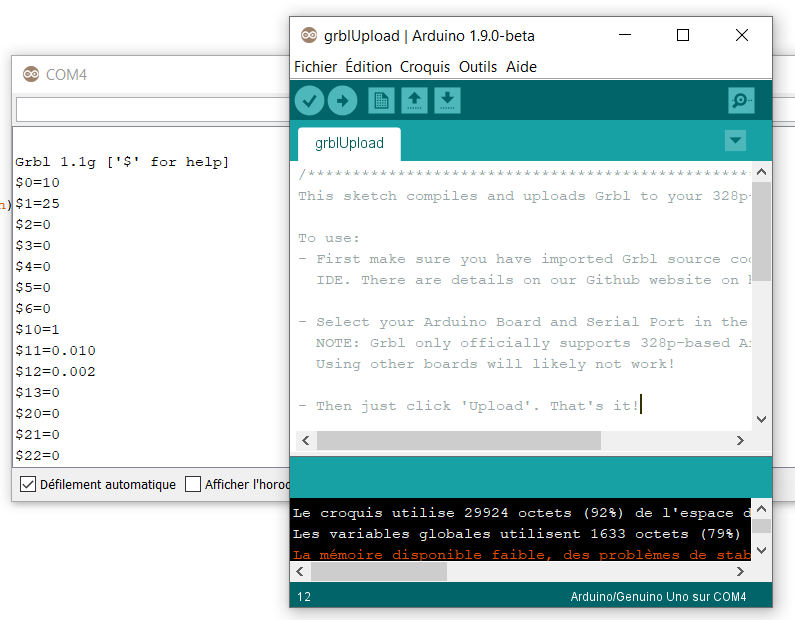The height and width of the screenshot is (620, 795).
Task: Open the Serial Monitor magnifier icon
Action: pyautogui.click(x=741, y=100)
